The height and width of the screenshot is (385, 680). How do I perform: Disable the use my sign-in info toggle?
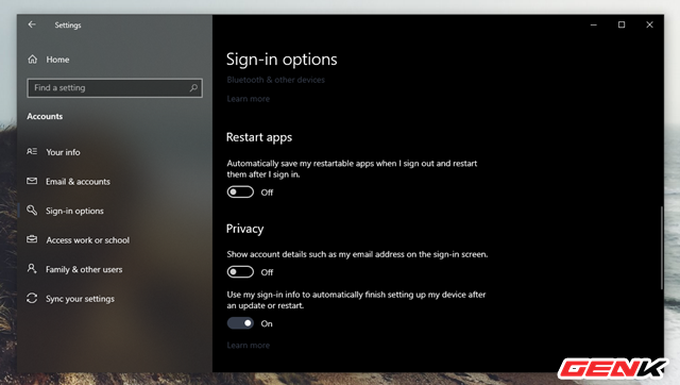pyautogui.click(x=240, y=323)
